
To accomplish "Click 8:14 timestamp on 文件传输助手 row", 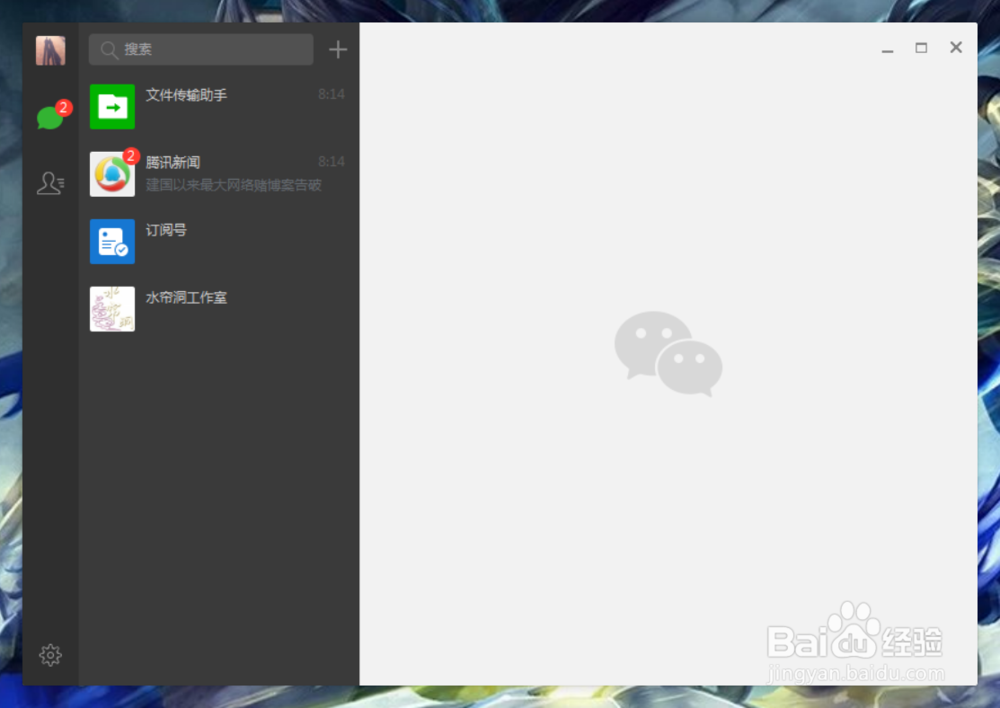I will pyautogui.click(x=332, y=94).
